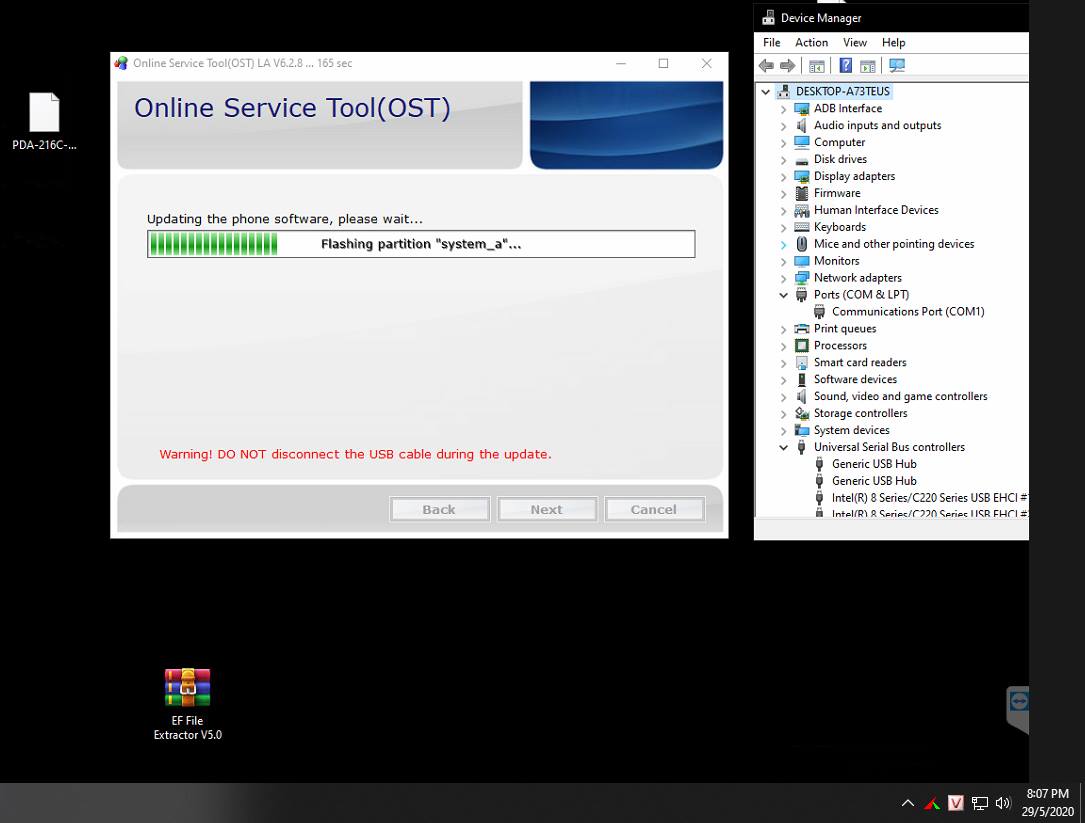Select the System devices icon
Image resolution: width=1085 pixels, height=823 pixels.
pos(802,431)
